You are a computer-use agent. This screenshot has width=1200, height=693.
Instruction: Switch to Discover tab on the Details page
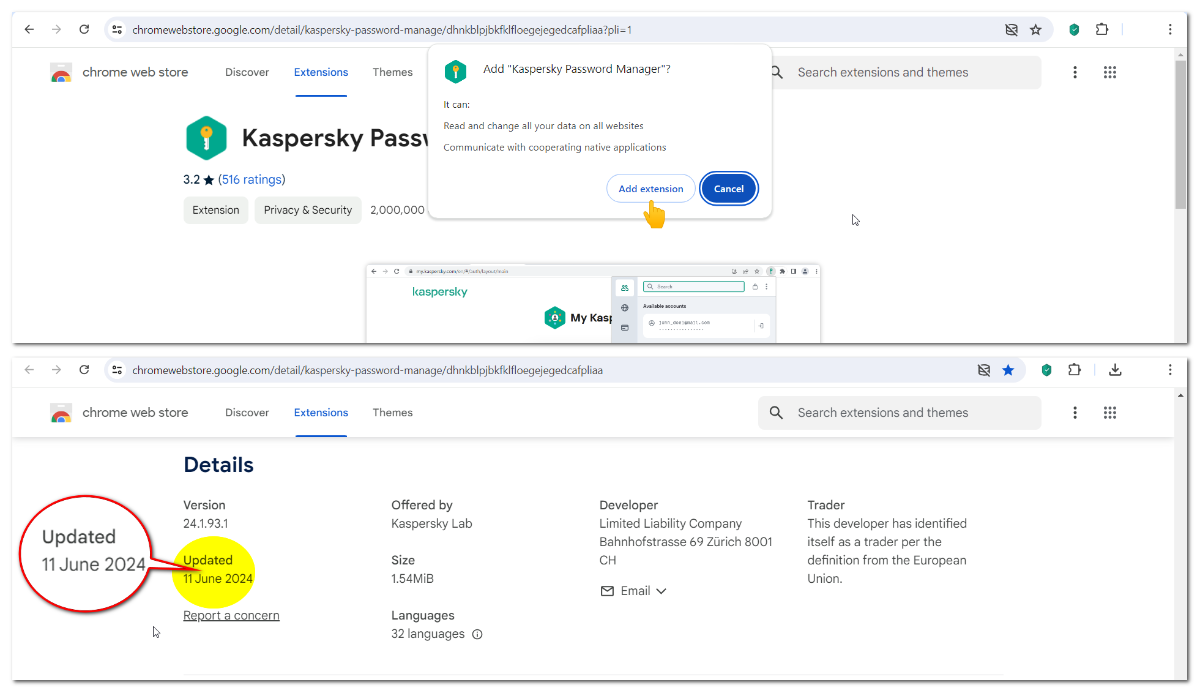coord(247,412)
